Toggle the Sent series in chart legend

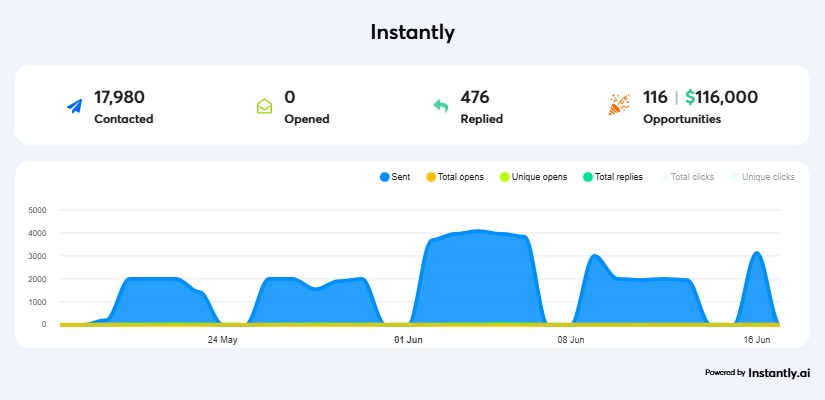pyautogui.click(x=395, y=177)
